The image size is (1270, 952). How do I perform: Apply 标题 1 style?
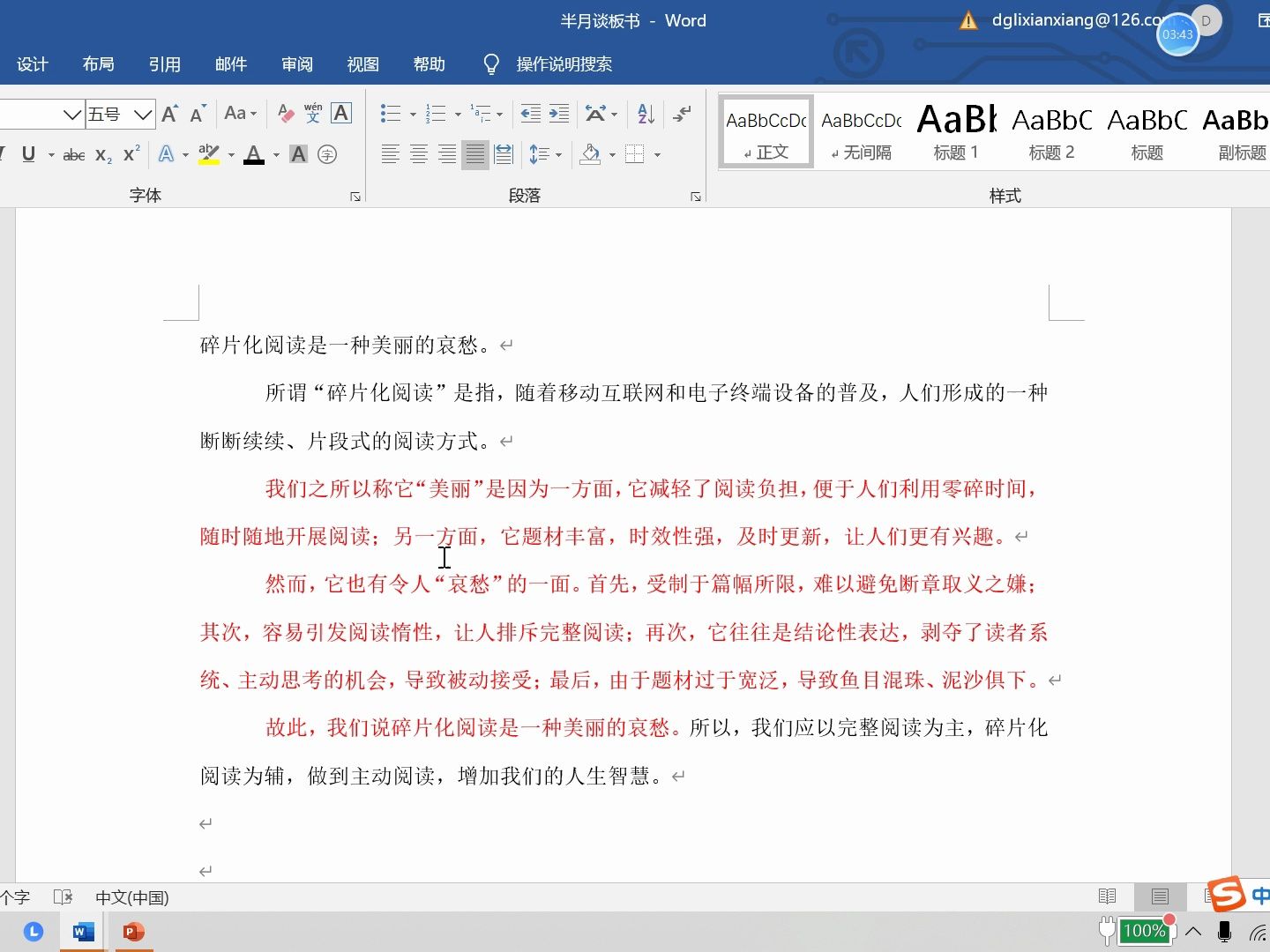[x=957, y=132]
